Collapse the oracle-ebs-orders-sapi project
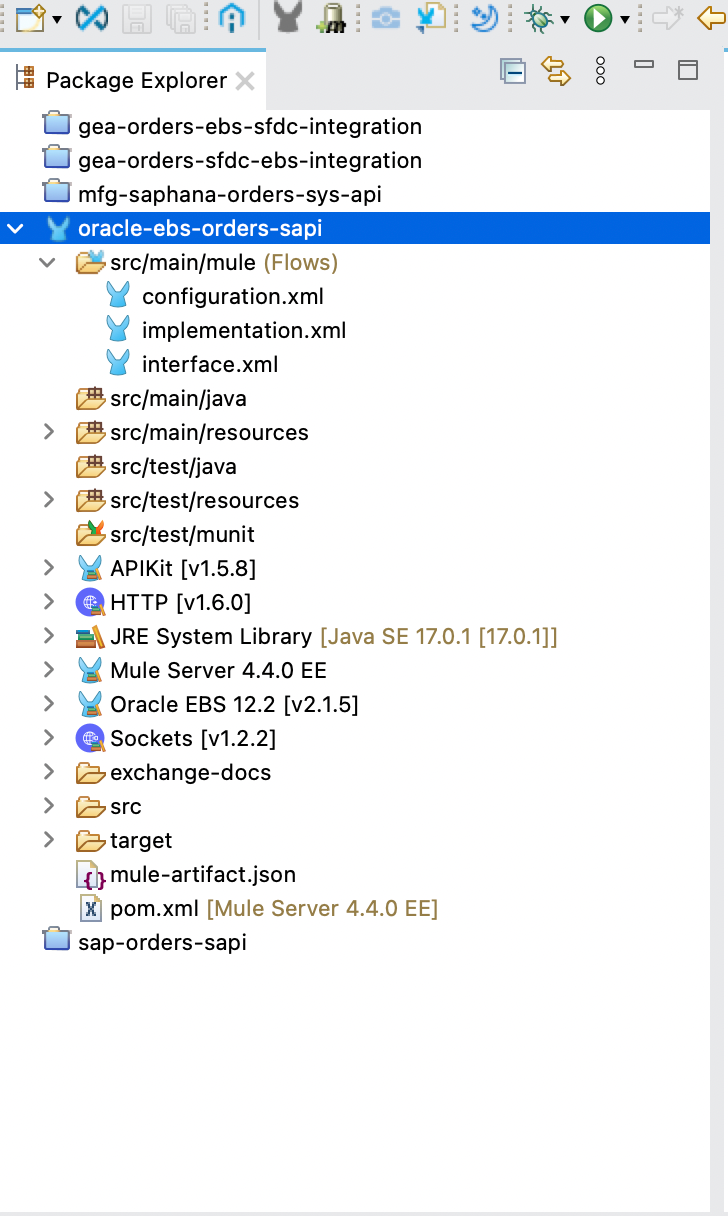 pyautogui.click(x=15, y=229)
